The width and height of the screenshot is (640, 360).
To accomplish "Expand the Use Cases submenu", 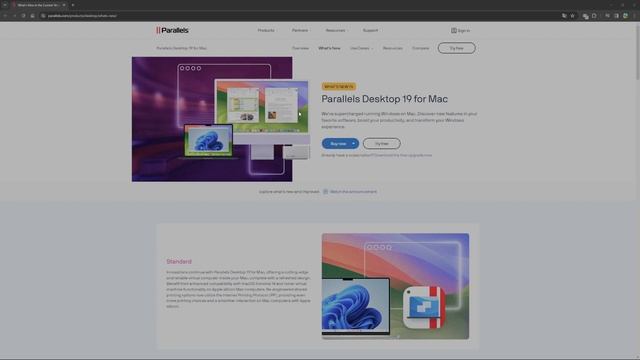I will [x=361, y=48].
